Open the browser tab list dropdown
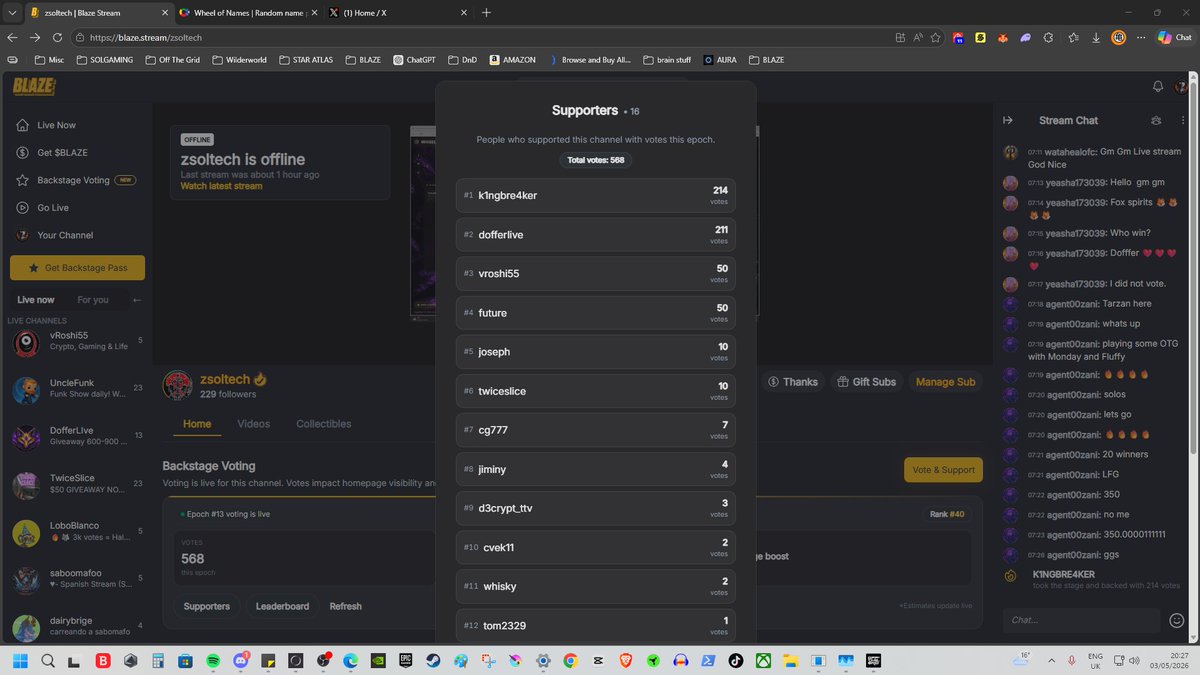The height and width of the screenshot is (675, 1200). pos(10,12)
